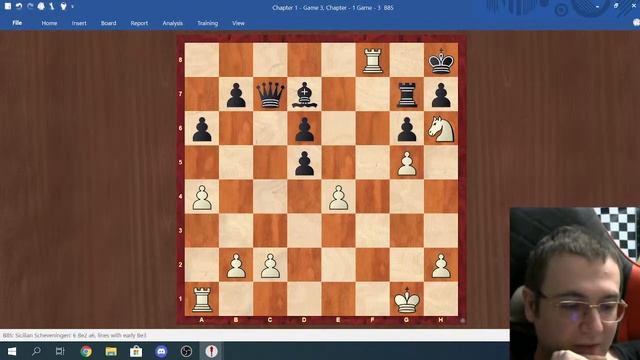Select the white rook on f8
This screenshot has height=360, width=640.
click(373, 60)
